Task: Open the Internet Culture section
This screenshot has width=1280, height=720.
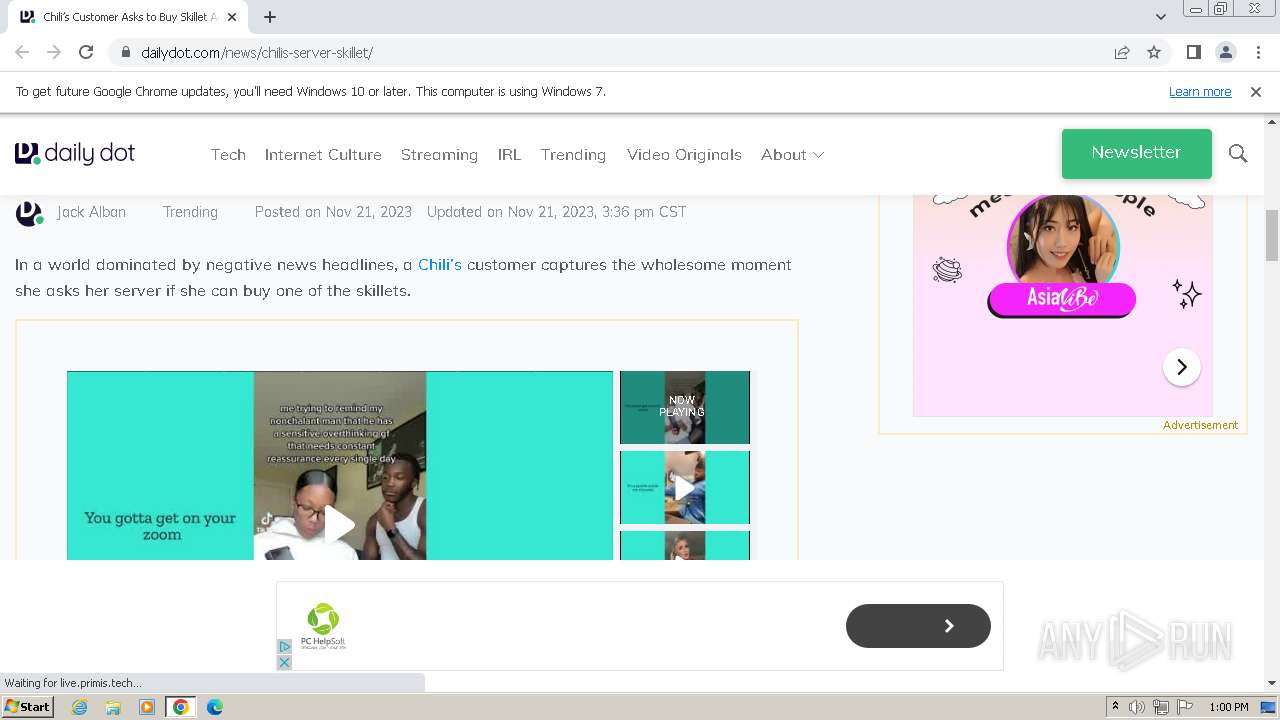Action: pos(323,154)
